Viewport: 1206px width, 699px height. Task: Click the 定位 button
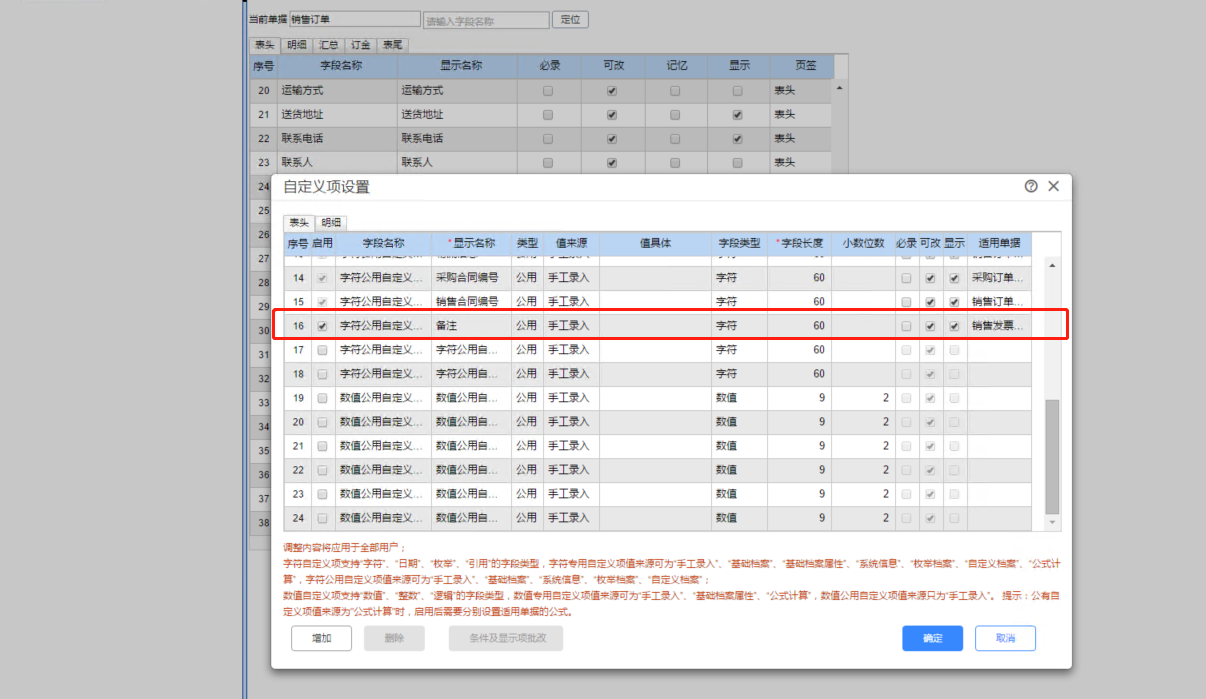coord(571,19)
